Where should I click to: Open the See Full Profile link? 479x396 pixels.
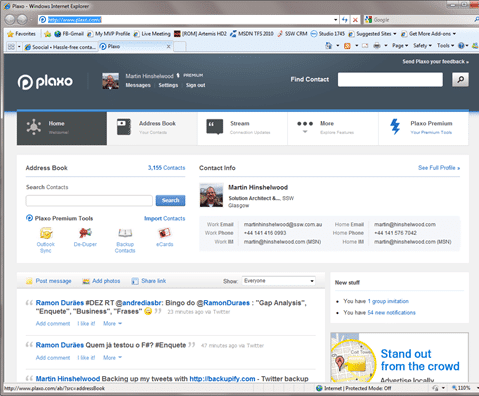click(x=439, y=168)
